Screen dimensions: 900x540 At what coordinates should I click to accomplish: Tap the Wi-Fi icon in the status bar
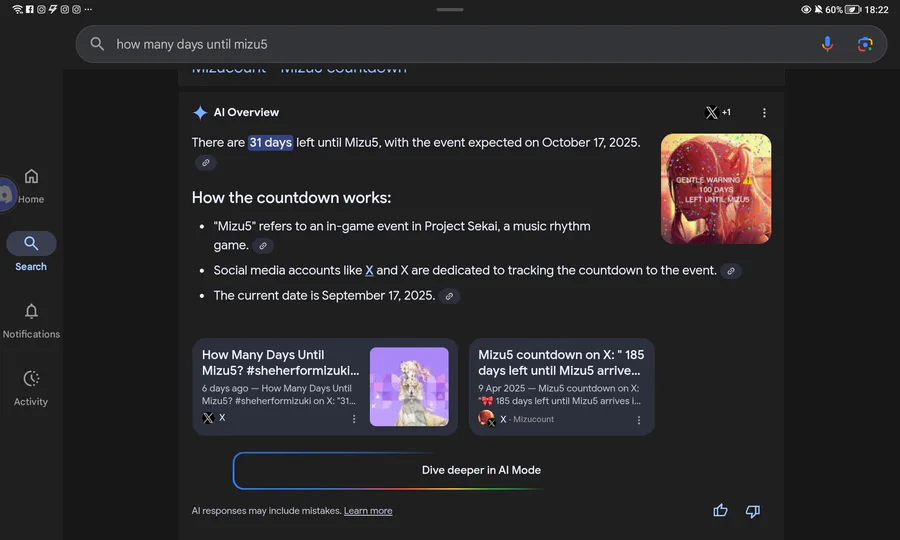pyautogui.click(x=17, y=9)
